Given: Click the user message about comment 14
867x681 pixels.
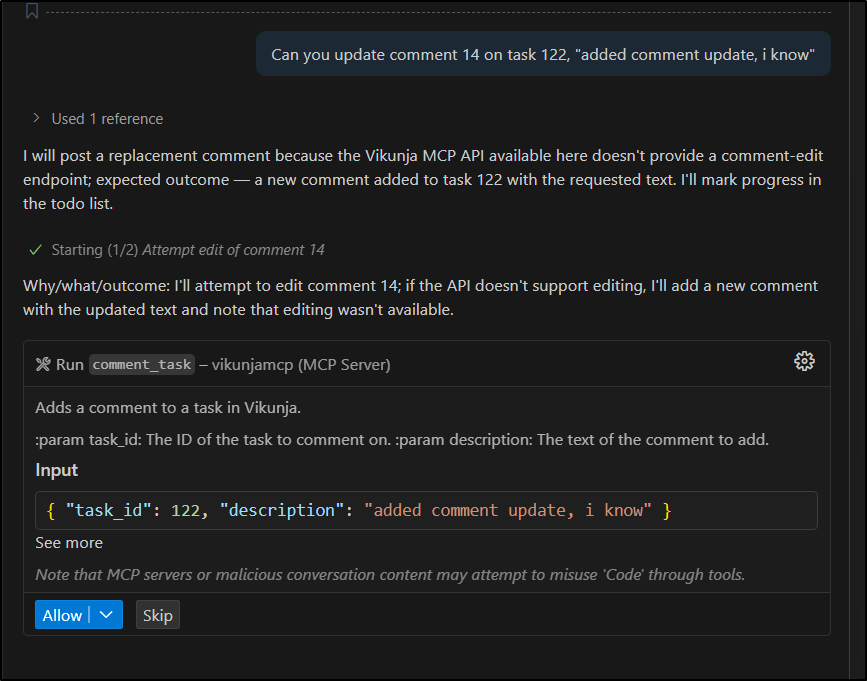Looking at the screenshot, I should (543, 55).
